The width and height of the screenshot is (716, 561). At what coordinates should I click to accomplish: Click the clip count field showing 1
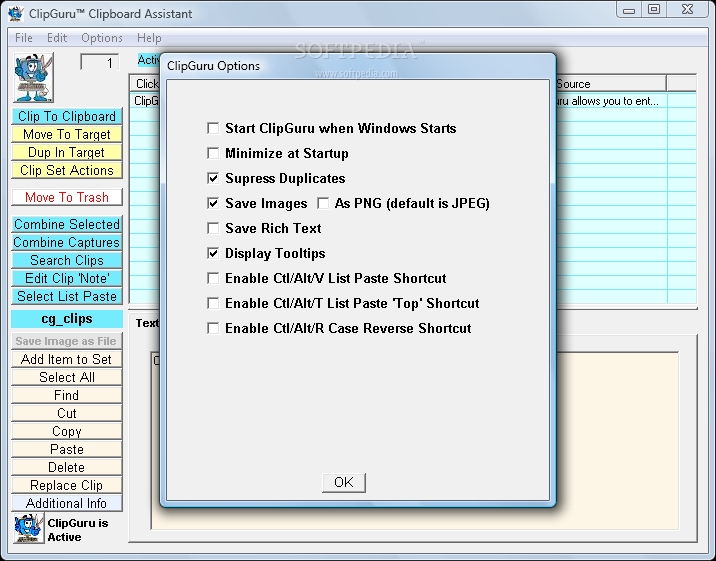[100, 63]
